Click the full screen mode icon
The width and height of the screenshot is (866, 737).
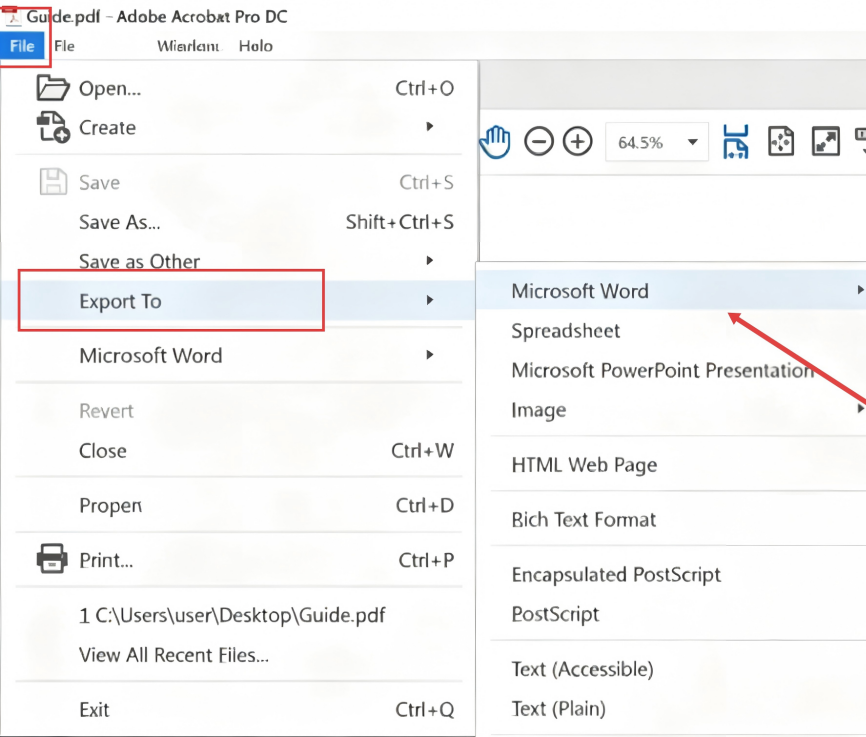coord(826,141)
